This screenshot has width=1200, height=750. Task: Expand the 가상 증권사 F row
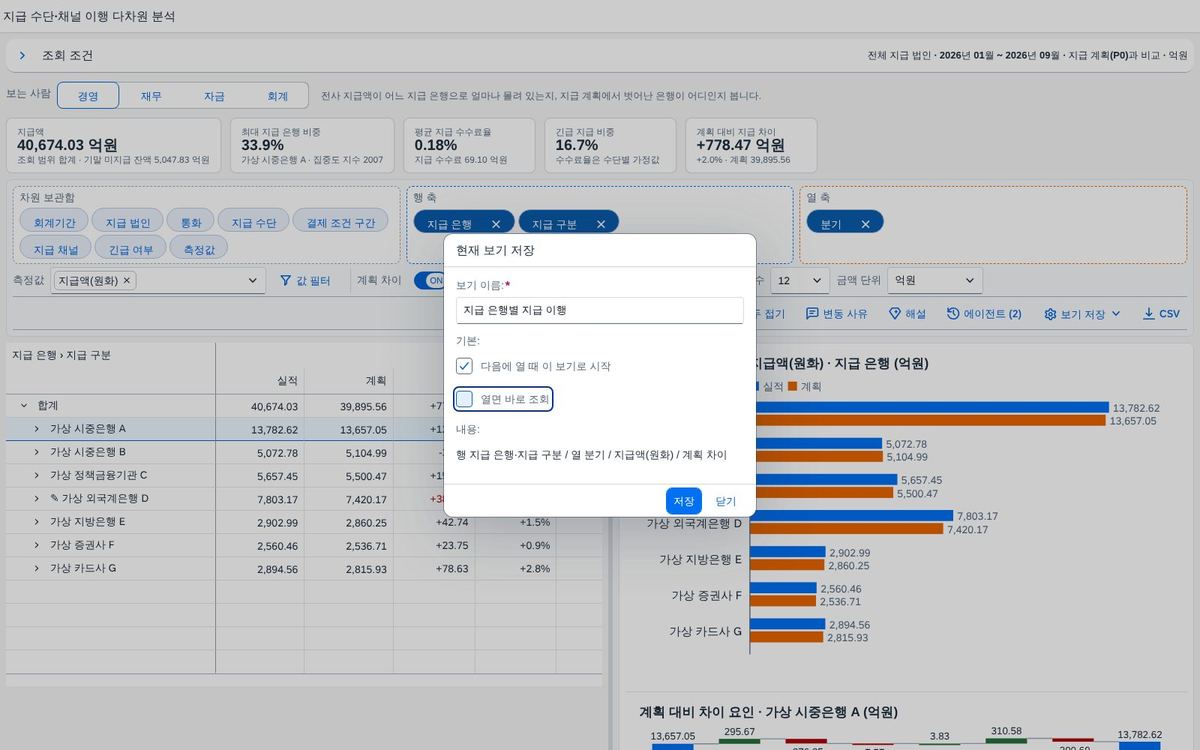(36, 545)
